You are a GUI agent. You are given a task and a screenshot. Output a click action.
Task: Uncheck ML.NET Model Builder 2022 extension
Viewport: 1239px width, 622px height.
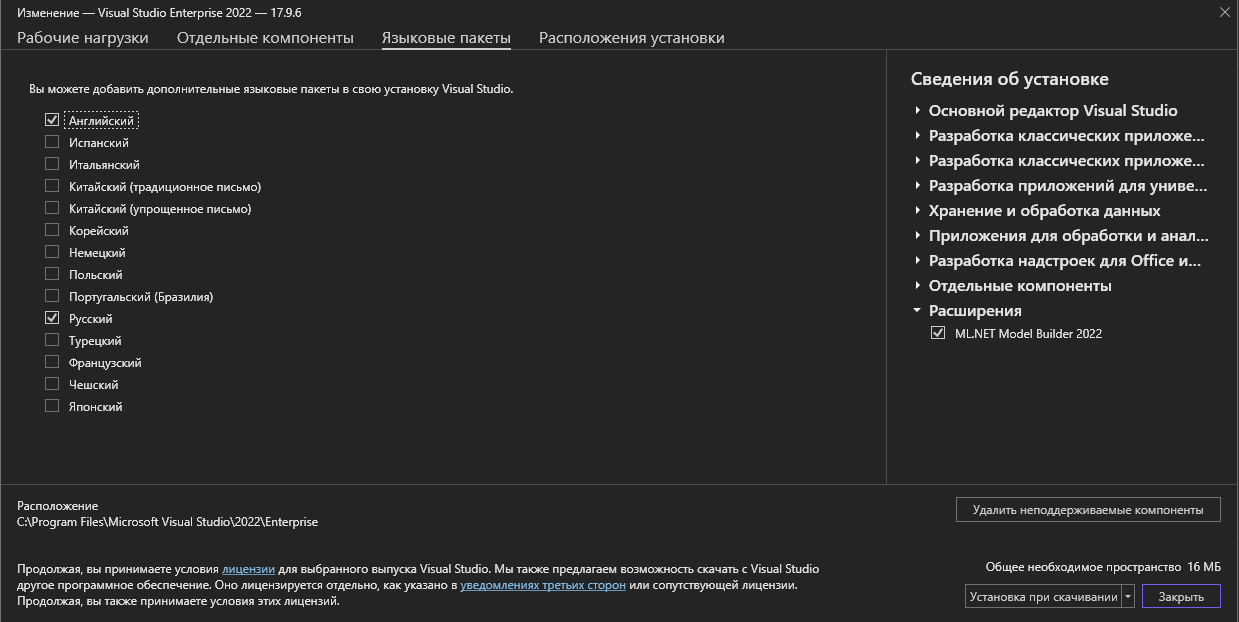click(938, 334)
